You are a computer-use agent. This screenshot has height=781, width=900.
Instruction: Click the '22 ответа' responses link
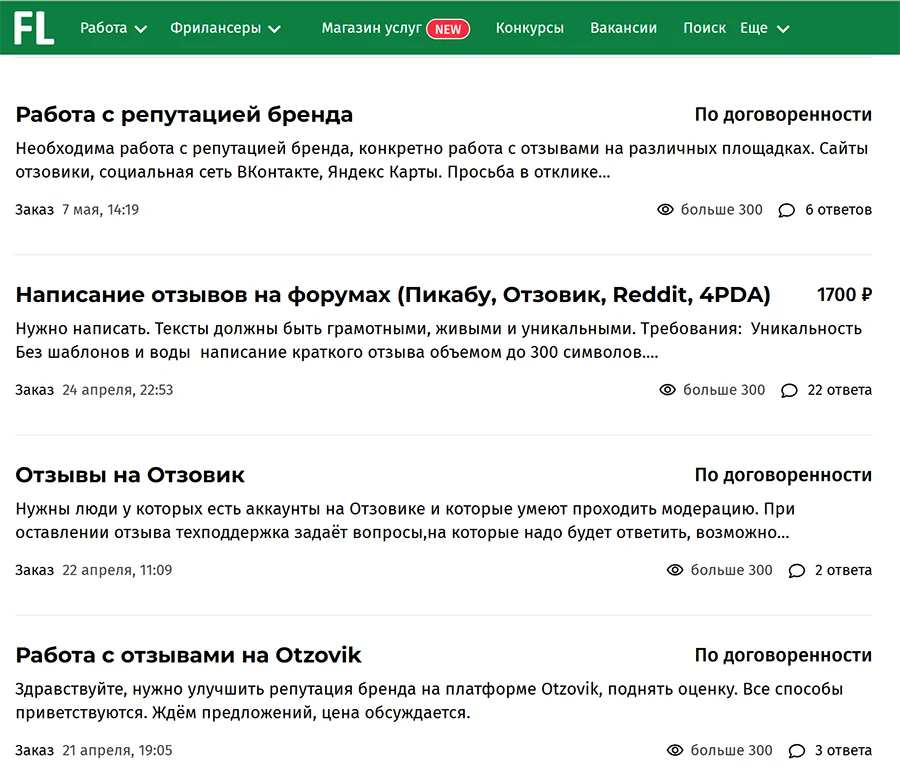click(x=840, y=390)
